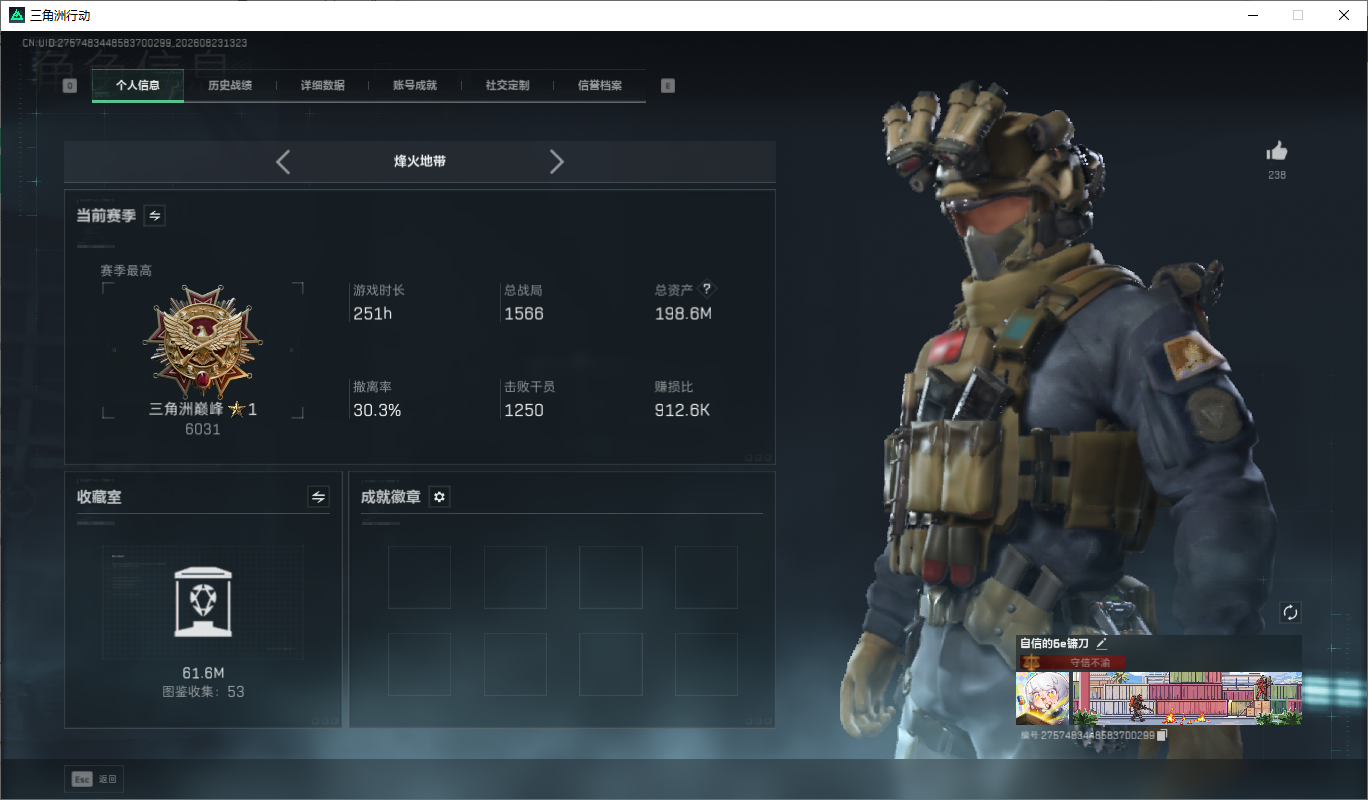Select the 社交定制 tab
Viewport: 1368px width, 800px height.
coord(508,86)
